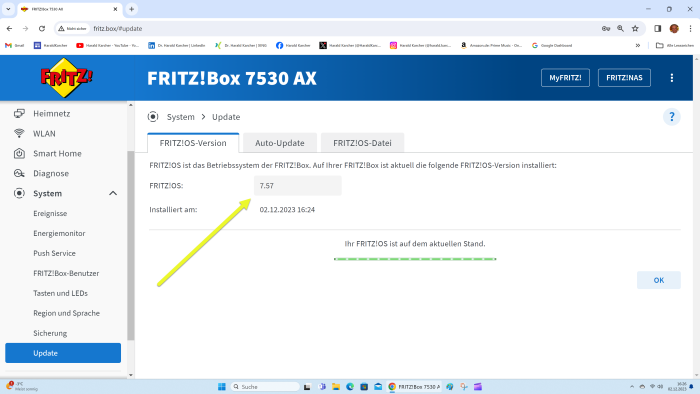Open the Facebook bookmark
700x394 pixels.
pyautogui.click(x=293, y=46)
